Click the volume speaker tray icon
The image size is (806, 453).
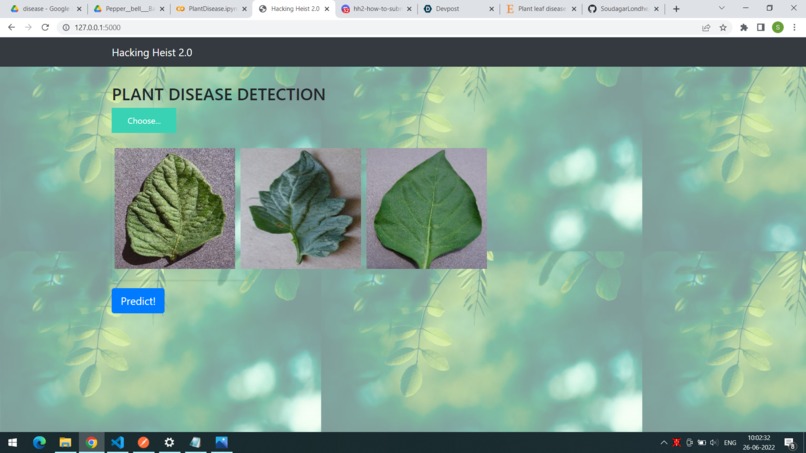(713, 443)
